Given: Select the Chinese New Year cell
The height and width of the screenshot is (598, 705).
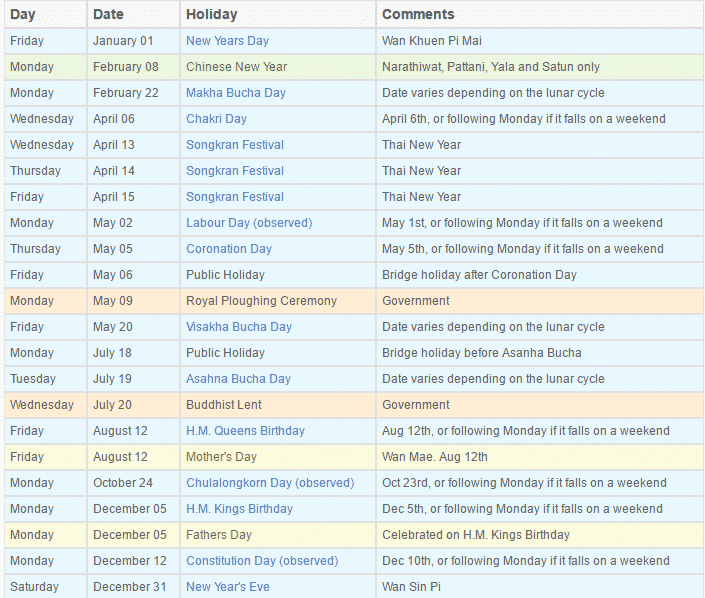Looking at the screenshot, I should tap(278, 67).
